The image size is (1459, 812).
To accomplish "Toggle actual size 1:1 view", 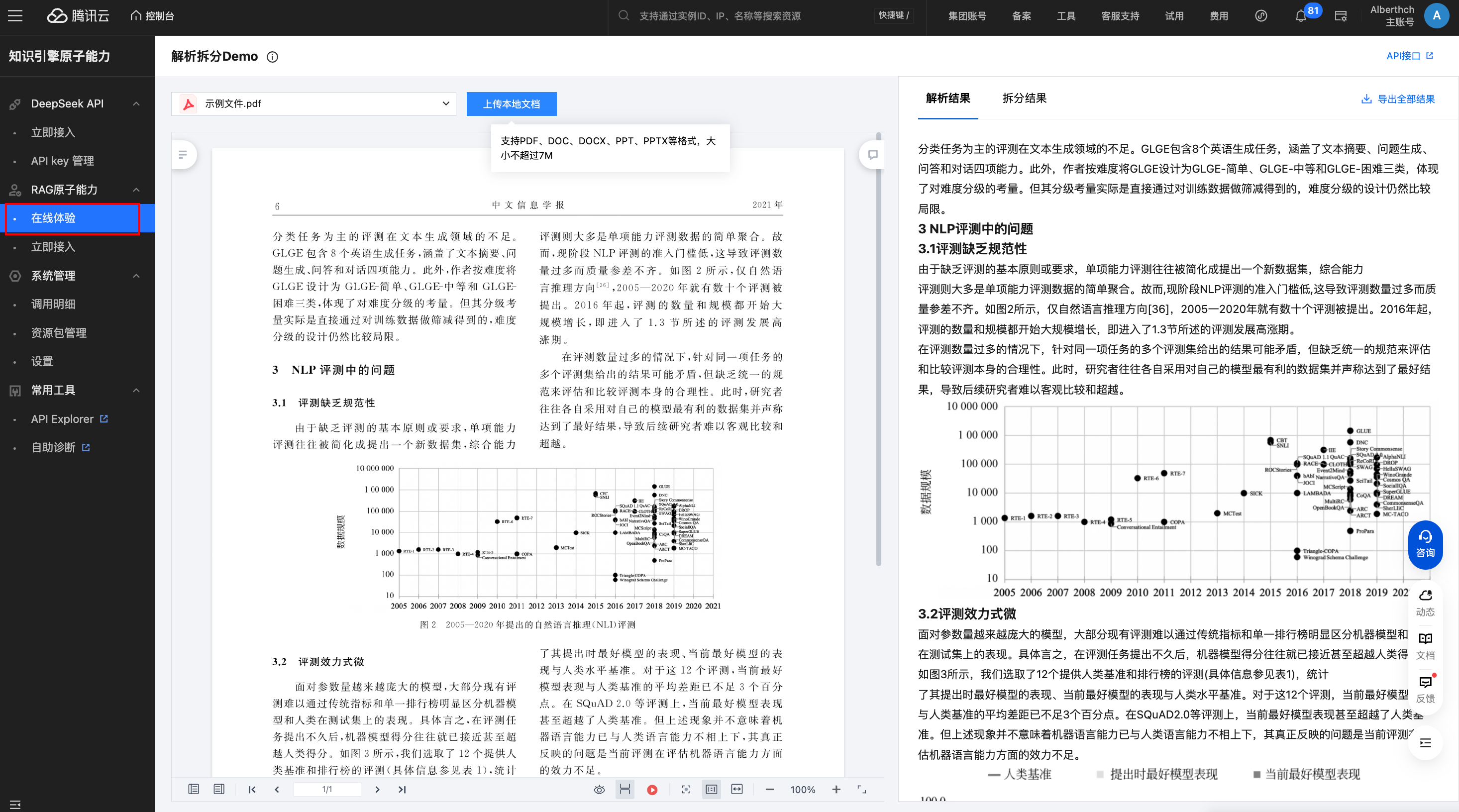I will coord(712,789).
